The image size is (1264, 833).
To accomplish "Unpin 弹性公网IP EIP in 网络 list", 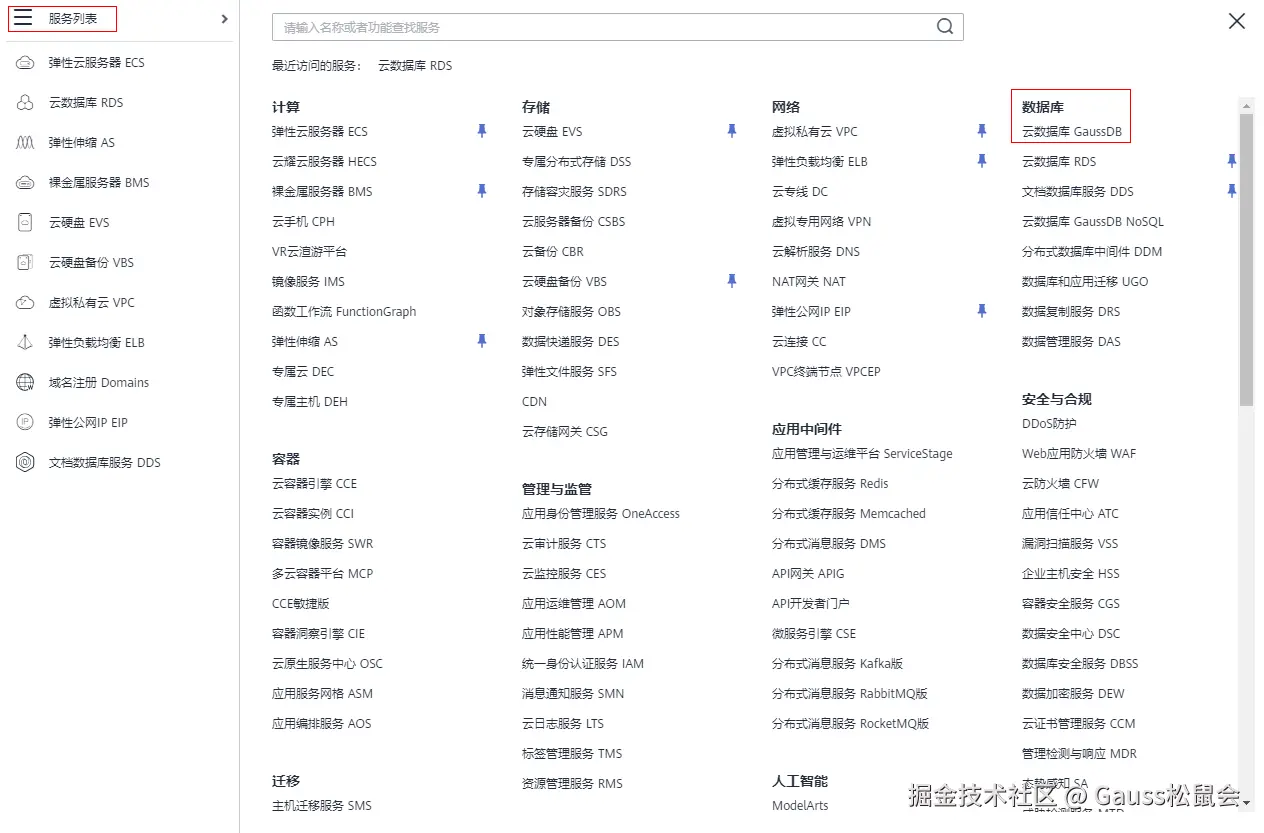I will [982, 311].
